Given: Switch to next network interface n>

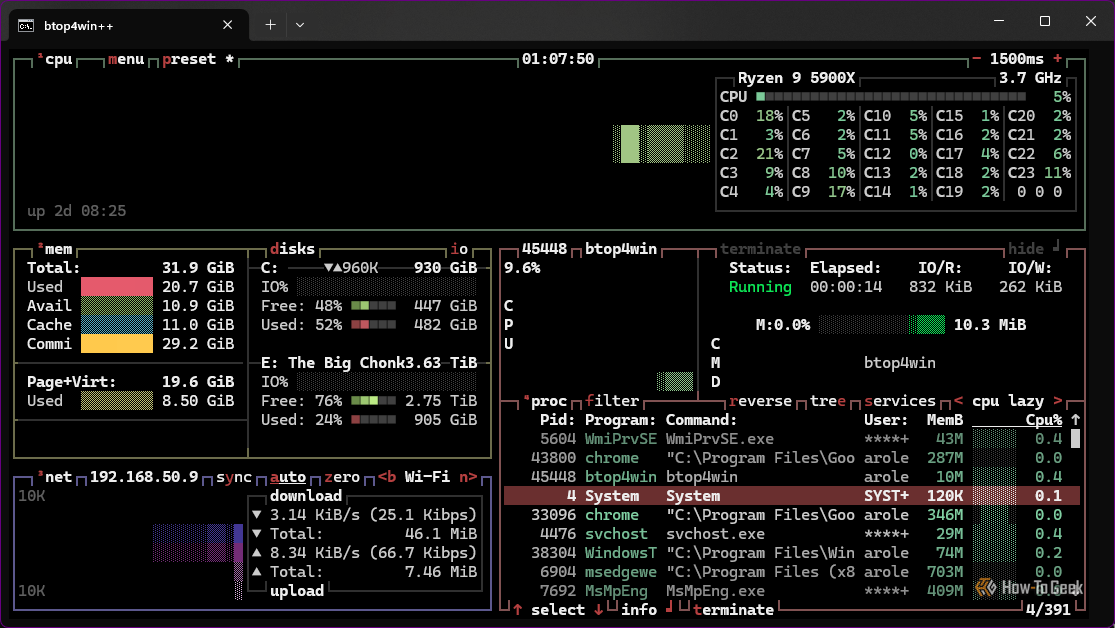Looking at the screenshot, I should point(468,477).
